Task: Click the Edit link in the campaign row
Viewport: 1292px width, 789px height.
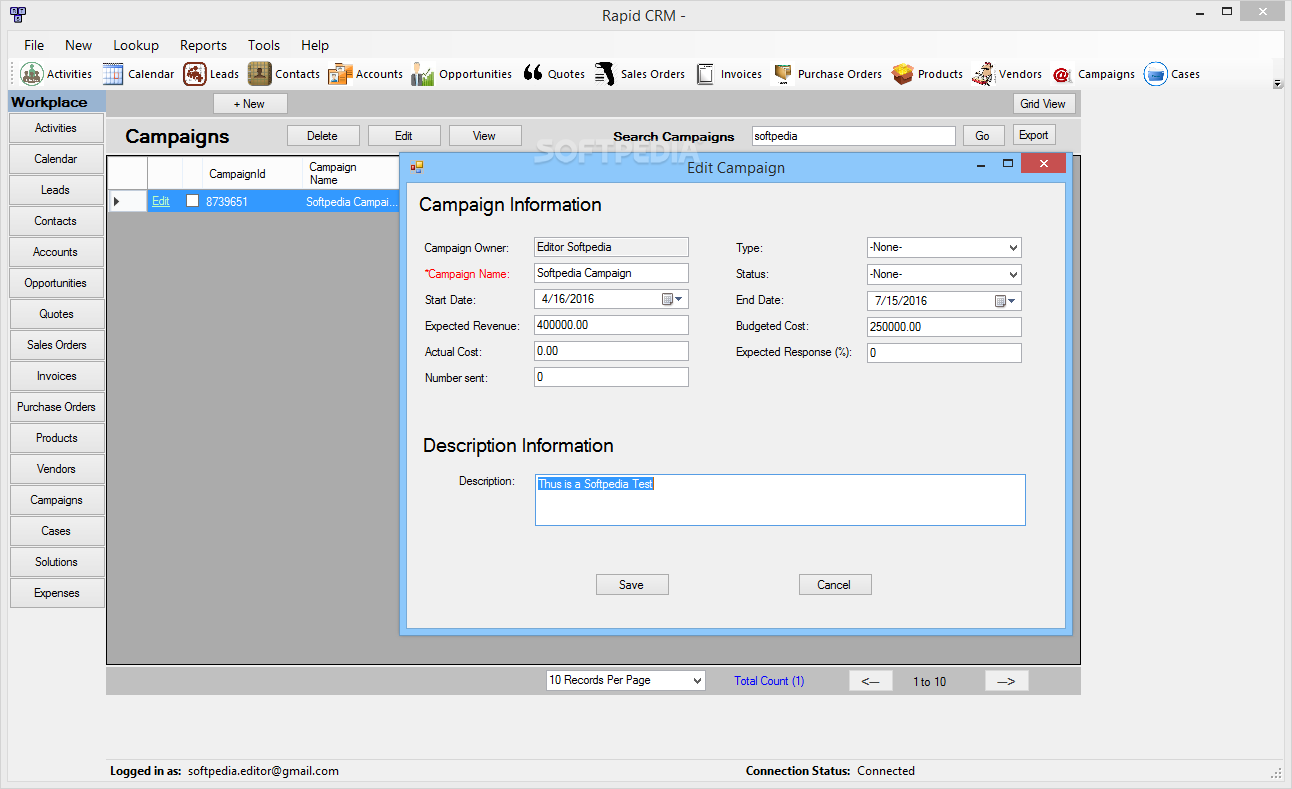Action: tap(160, 201)
